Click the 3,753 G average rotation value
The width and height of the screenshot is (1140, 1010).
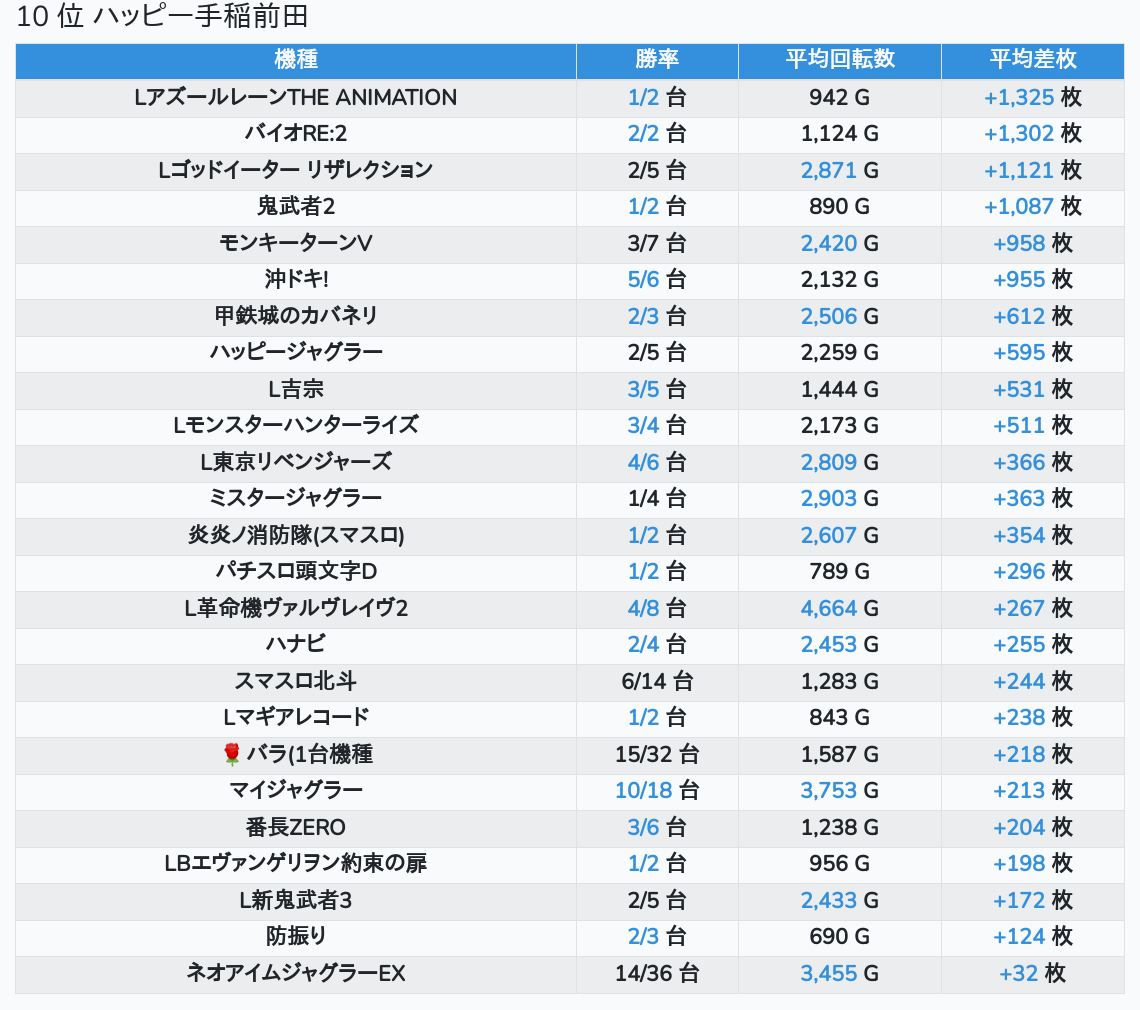pyautogui.click(x=829, y=791)
